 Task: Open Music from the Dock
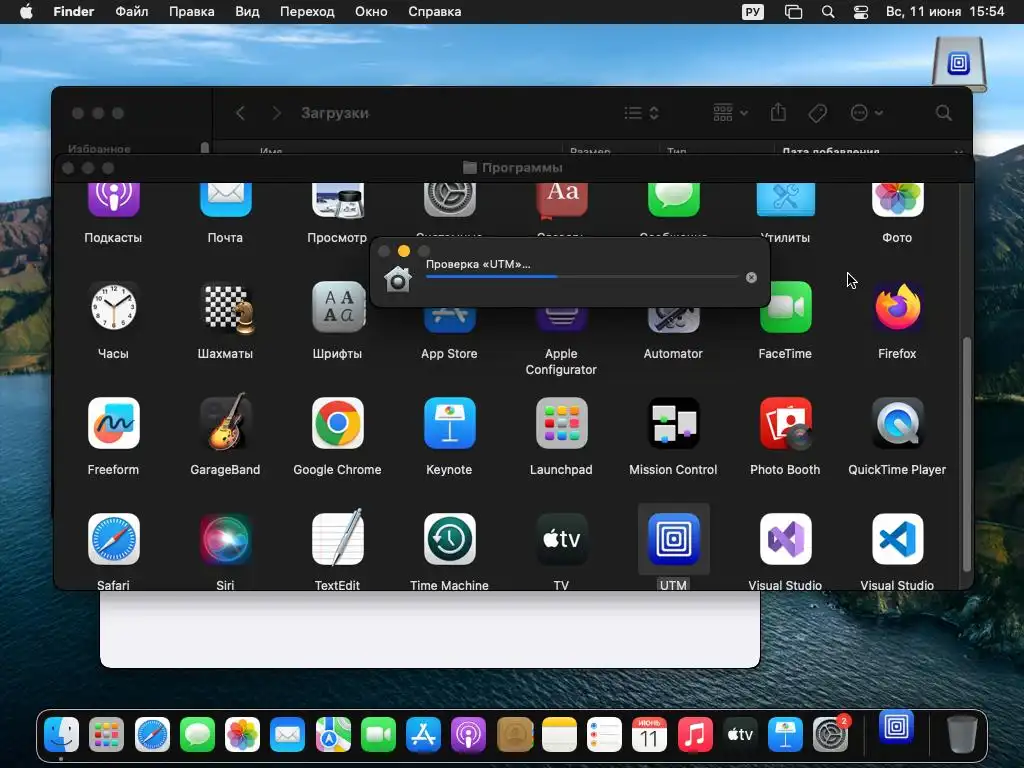pyautogui.click(x=695, y=734)
